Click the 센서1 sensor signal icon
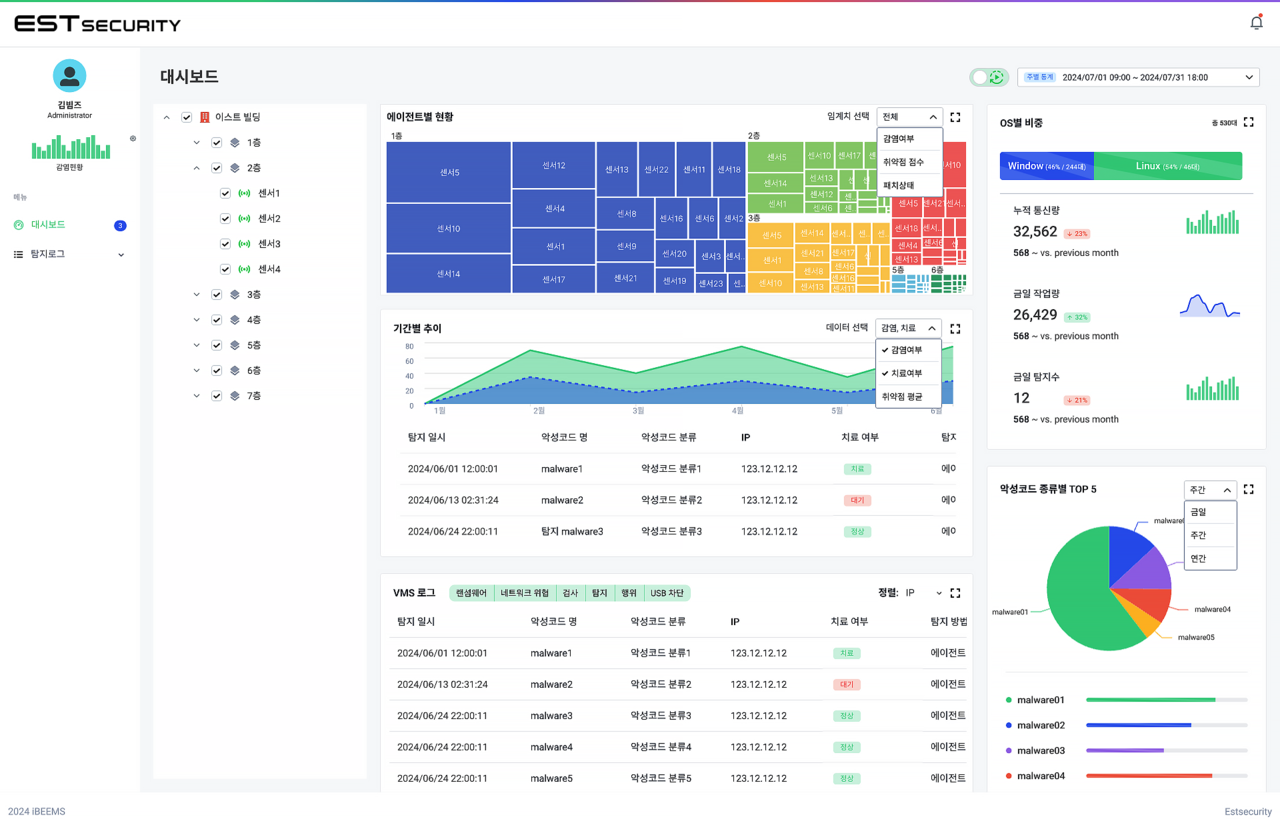Image resolution: width=1280 pixels, height=831 pixels. click(244, 193)
